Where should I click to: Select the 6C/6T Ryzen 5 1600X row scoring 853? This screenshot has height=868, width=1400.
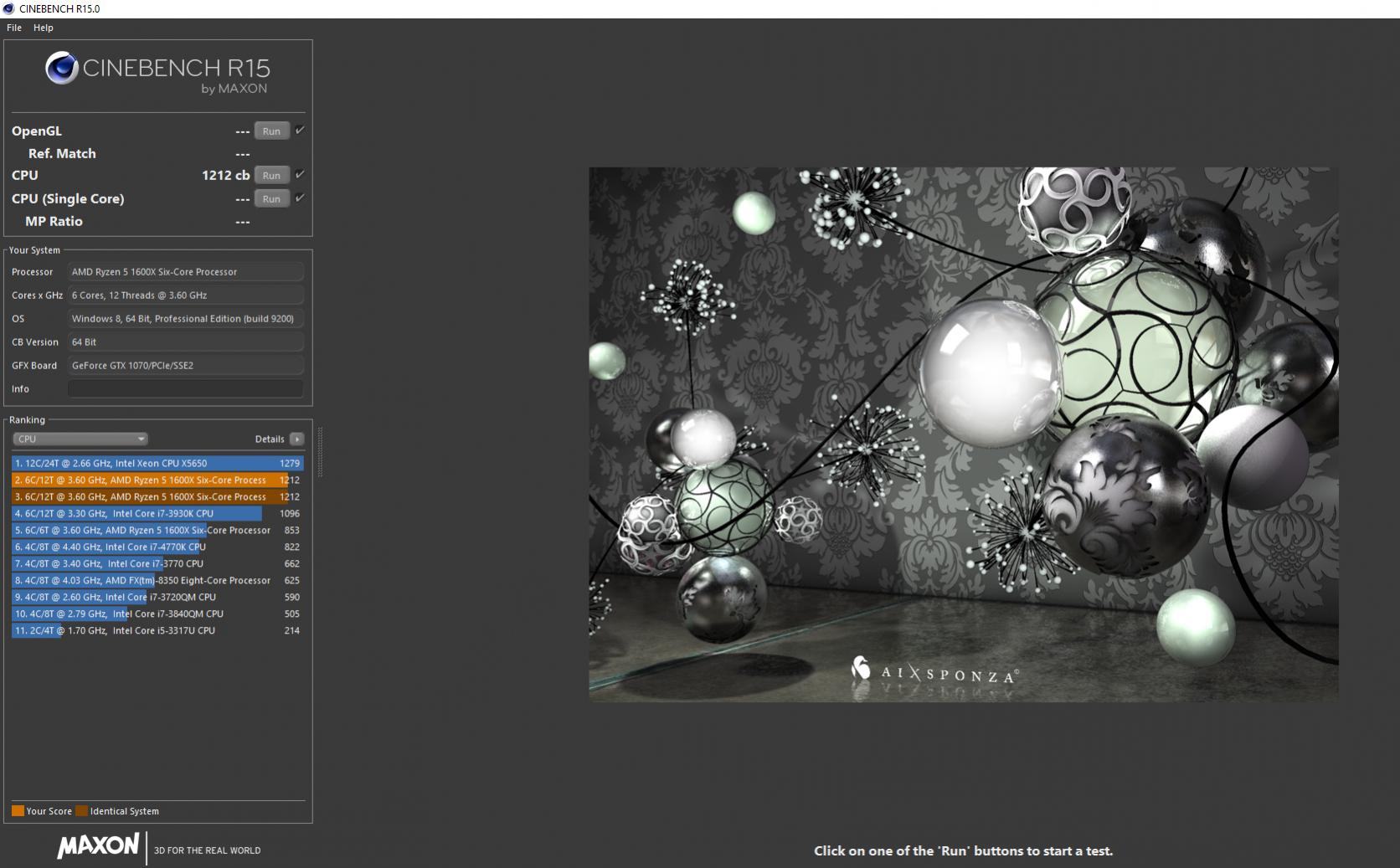[x=157, y=530]
